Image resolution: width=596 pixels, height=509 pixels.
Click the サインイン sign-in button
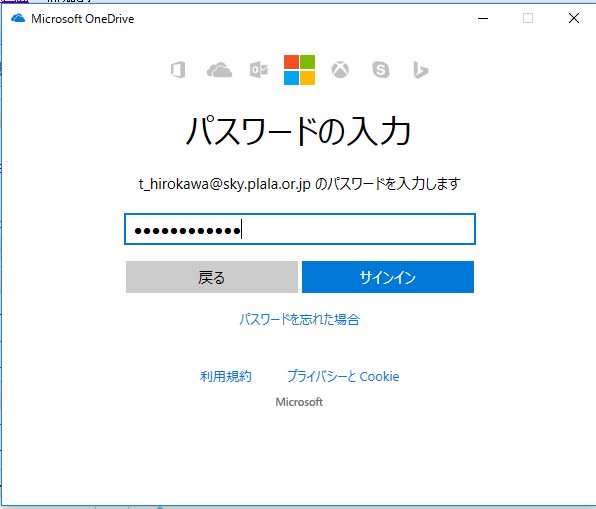(388, 277)
